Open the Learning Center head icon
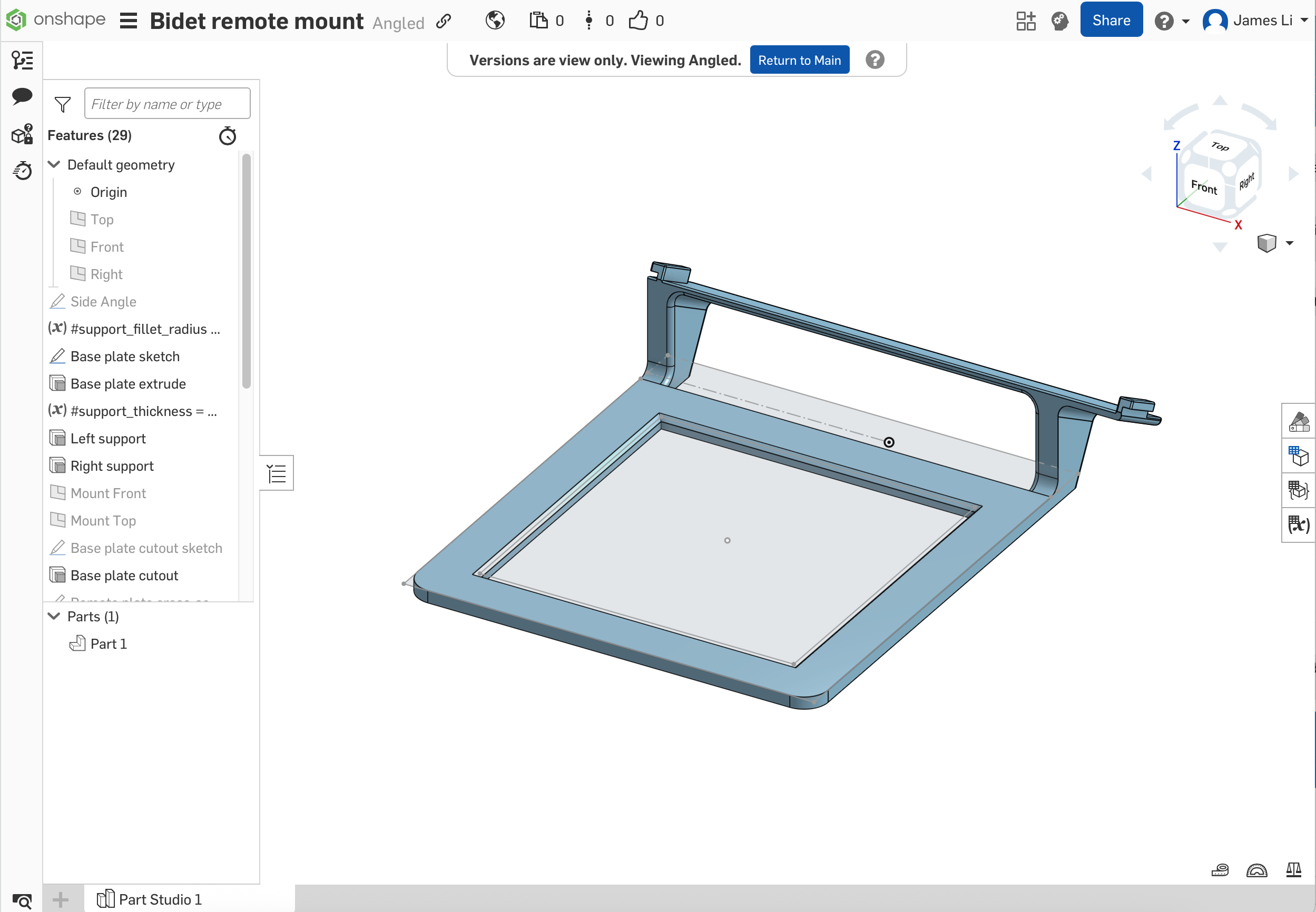Image resolution: width=1316 pixels, height=912 pixels. click(x=1060, y=21)
